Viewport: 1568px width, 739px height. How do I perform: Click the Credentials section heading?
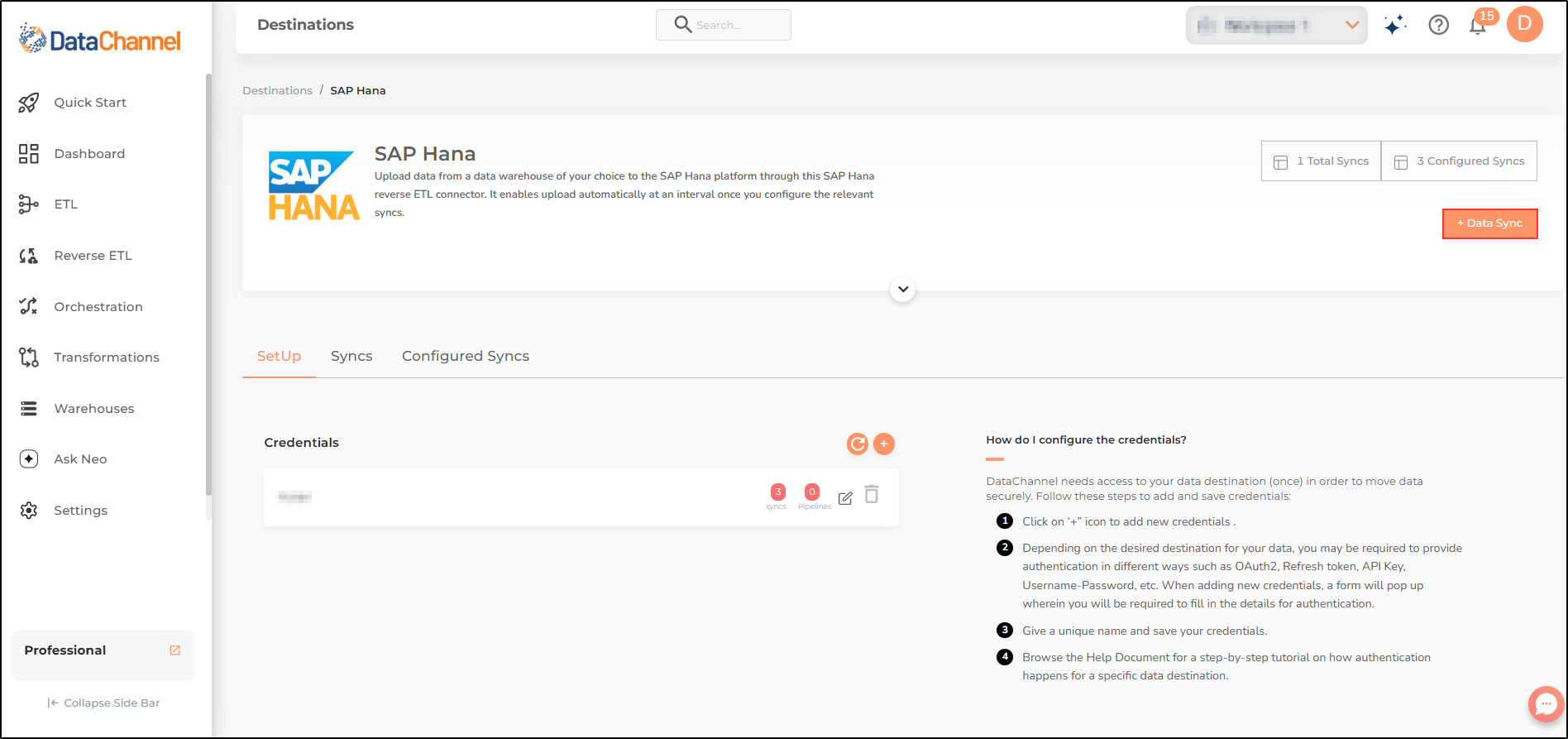tap(302, 443)
